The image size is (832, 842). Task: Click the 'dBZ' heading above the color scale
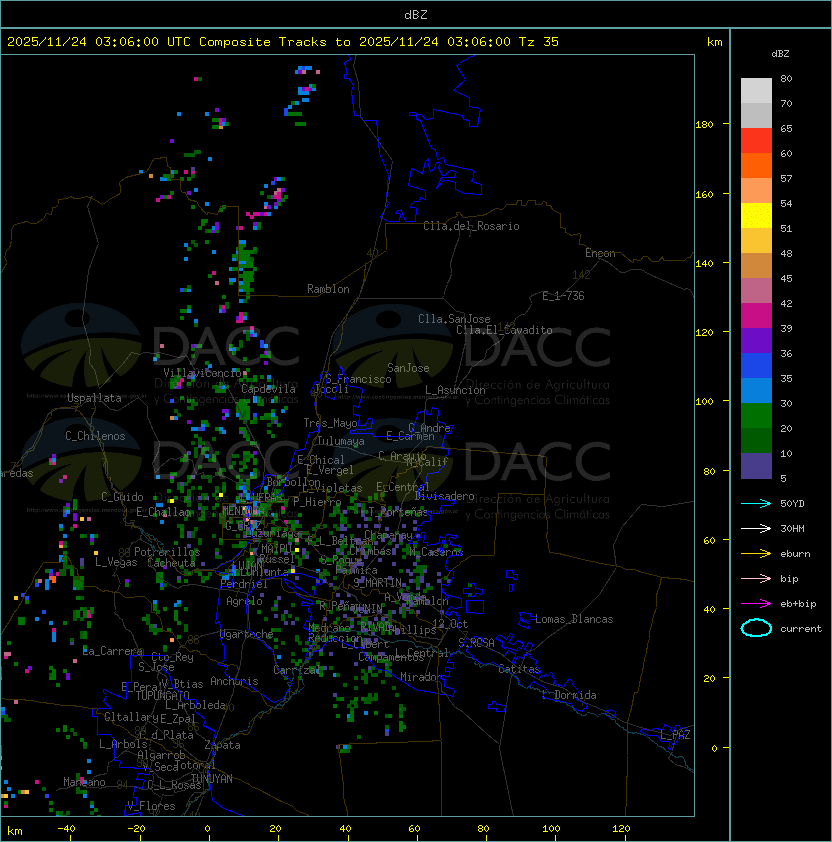(780, 54)
